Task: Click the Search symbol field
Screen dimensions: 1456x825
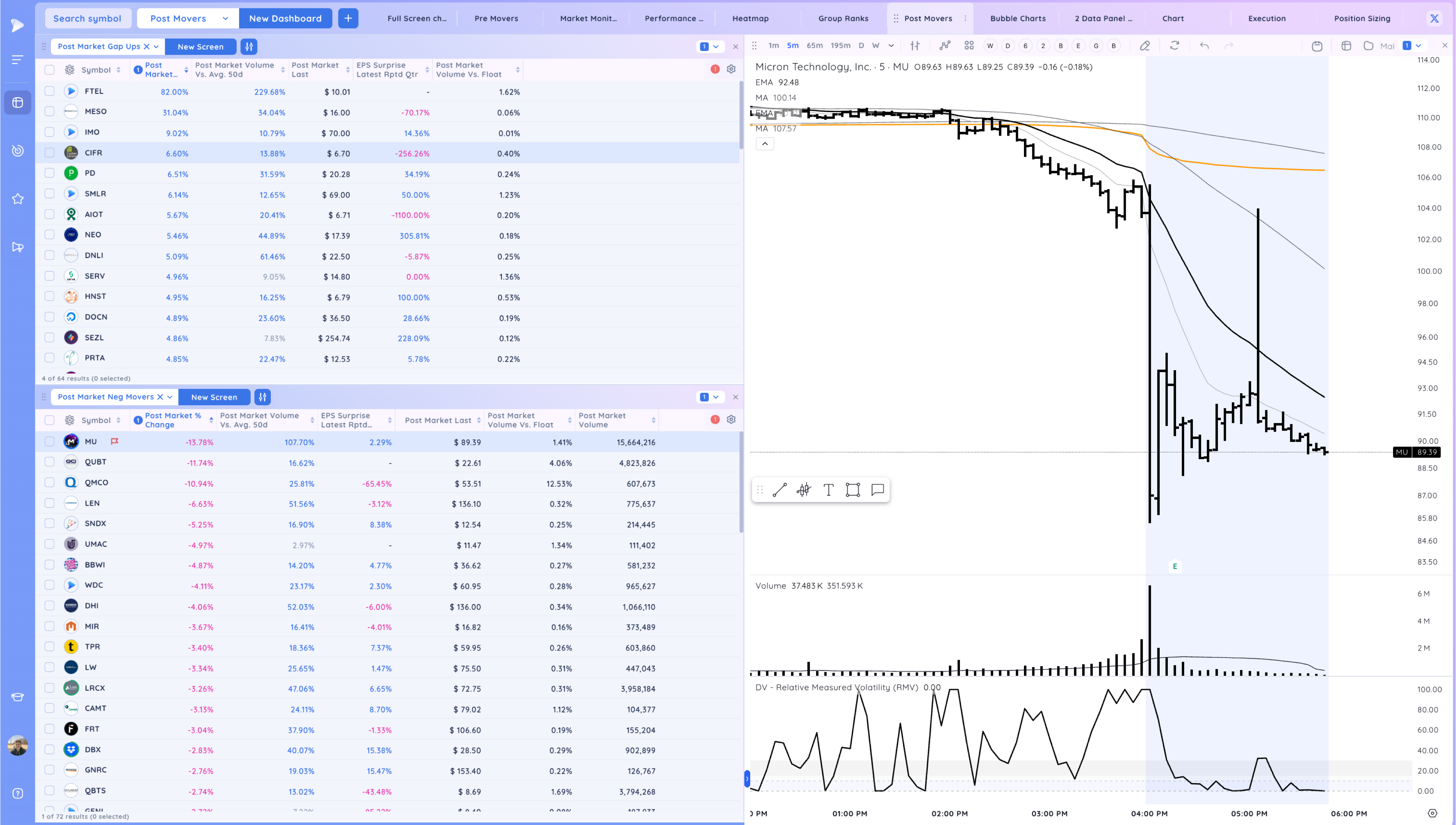Action: point(87,18)
